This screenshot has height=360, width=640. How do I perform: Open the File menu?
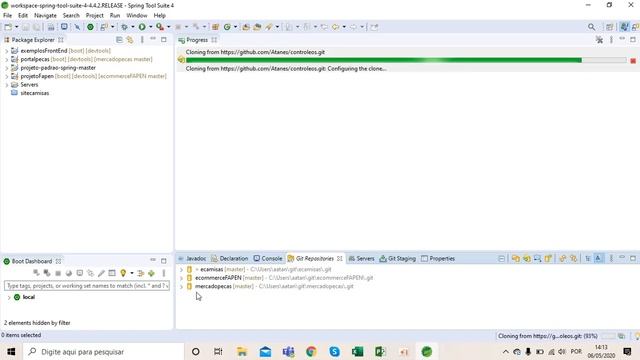coord(7,16)
